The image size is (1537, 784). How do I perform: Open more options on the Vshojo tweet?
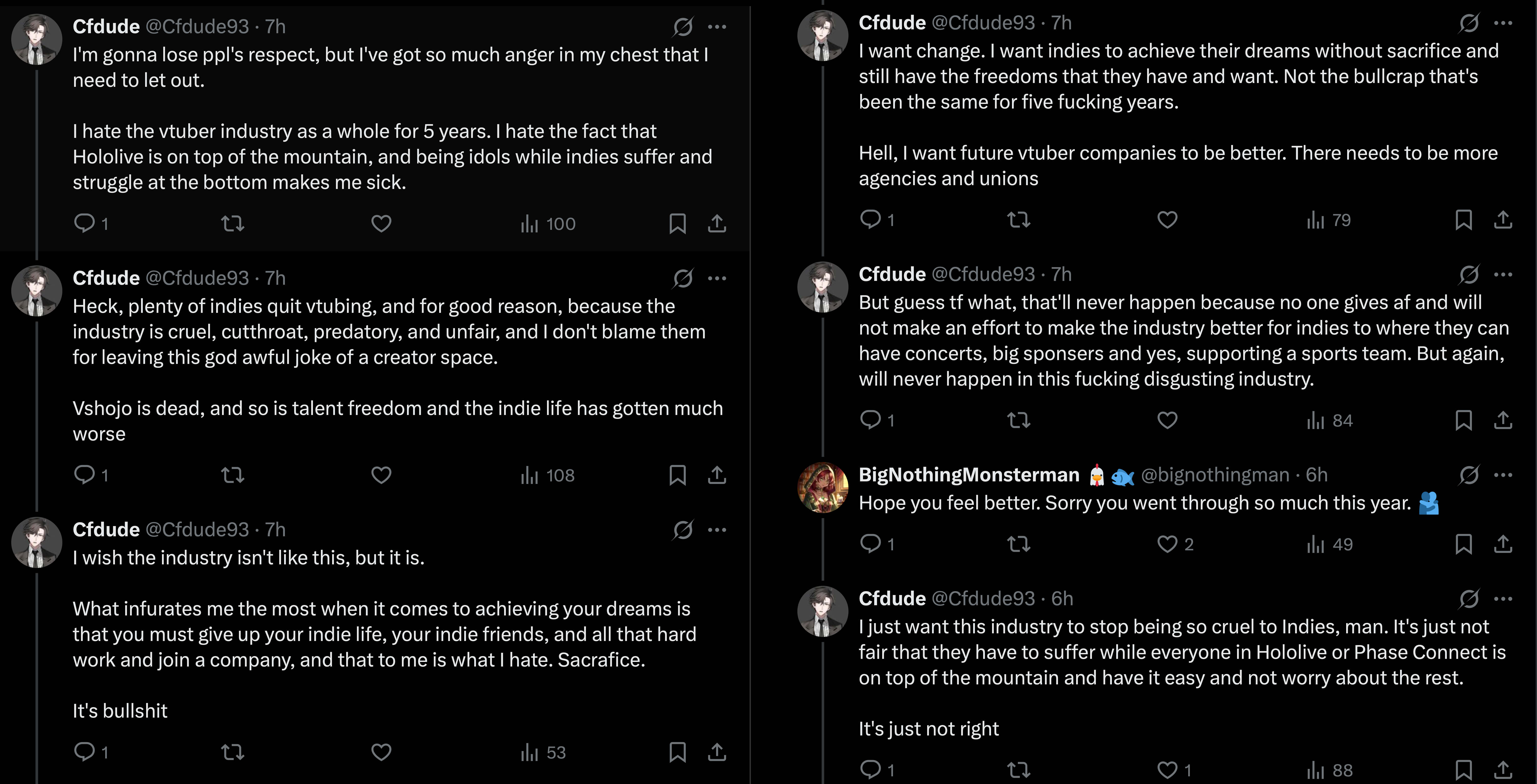[717, 278]
